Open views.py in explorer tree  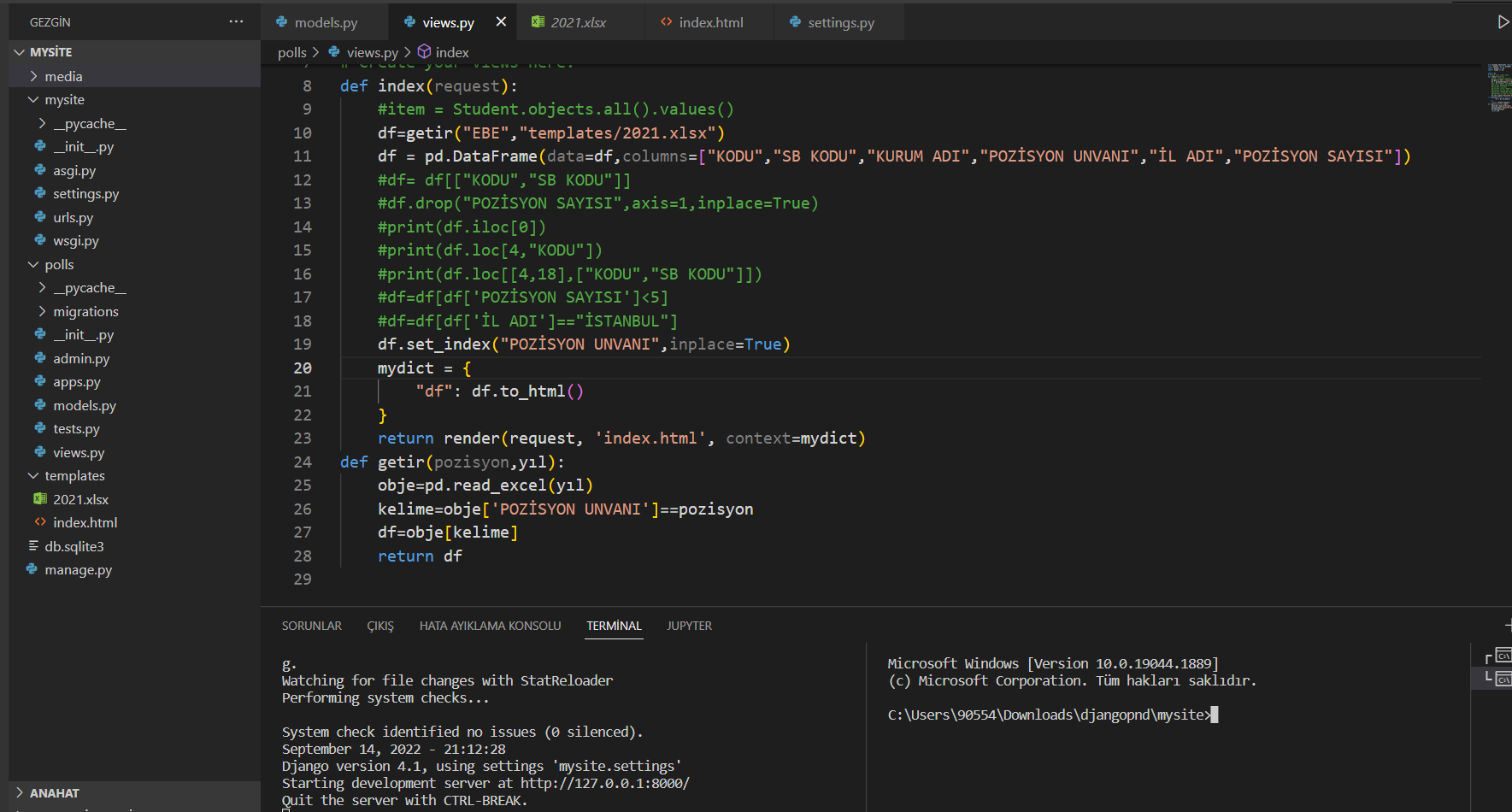coord(79,452)
